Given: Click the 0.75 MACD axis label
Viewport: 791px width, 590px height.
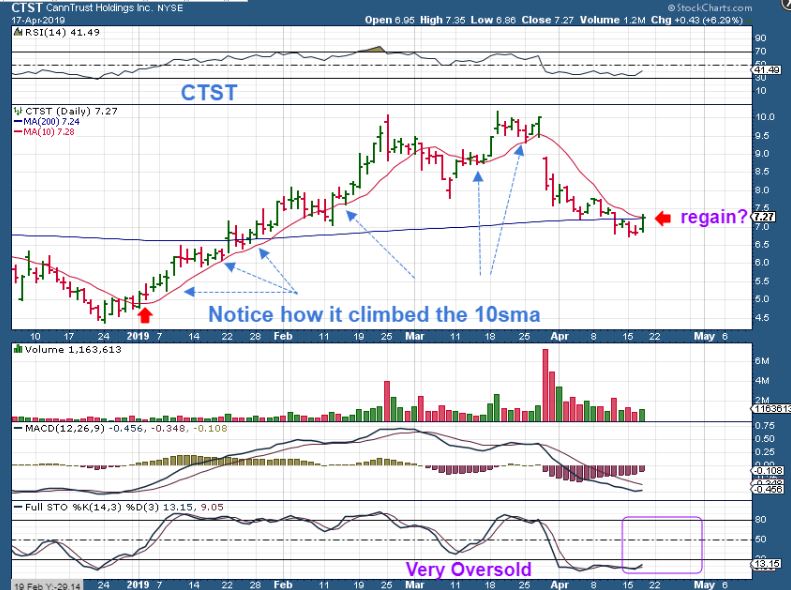Looking at the screenshot, I should (x=765, y=426).
